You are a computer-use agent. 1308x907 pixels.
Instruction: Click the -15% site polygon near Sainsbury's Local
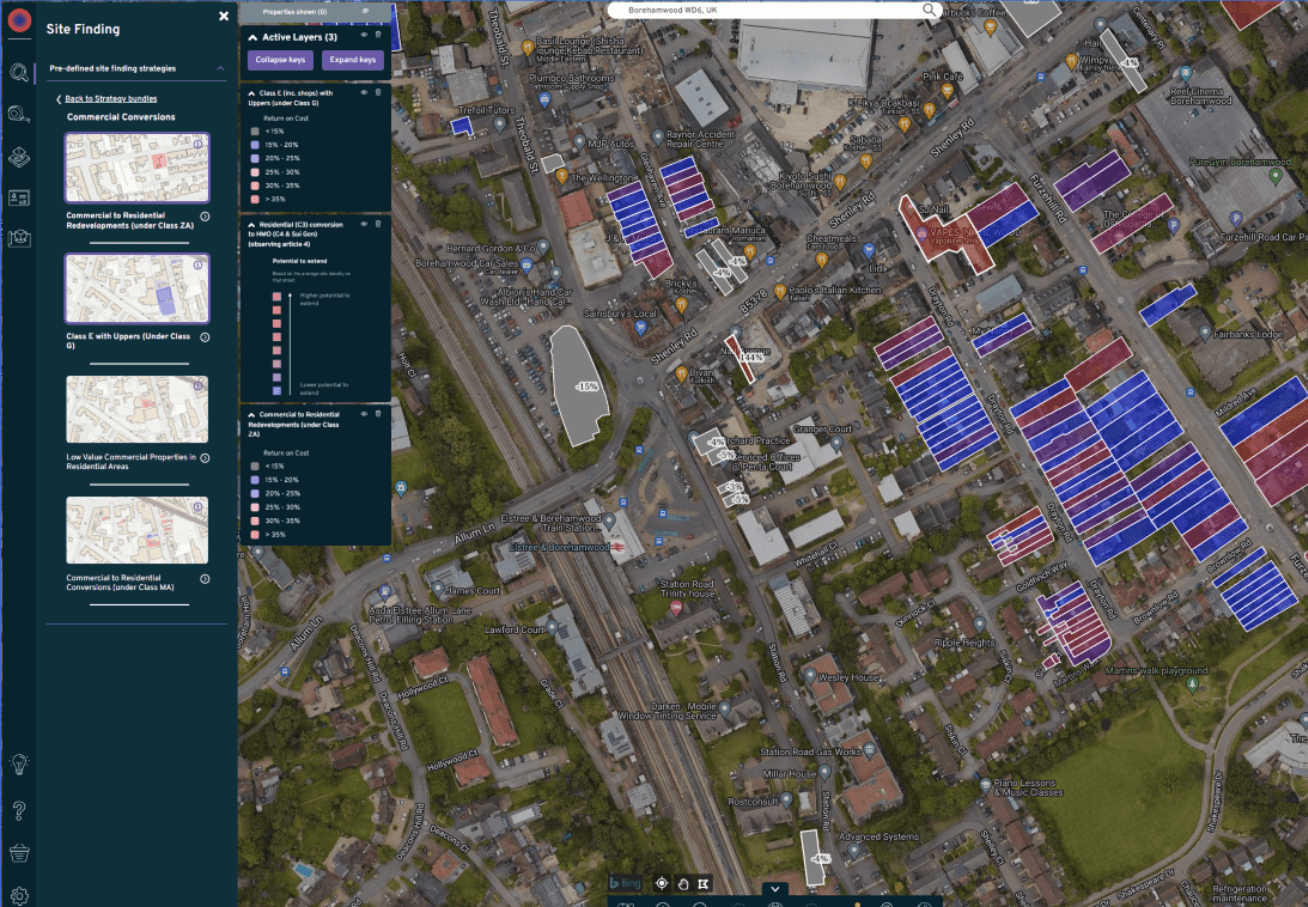click(x=579, y=384)
